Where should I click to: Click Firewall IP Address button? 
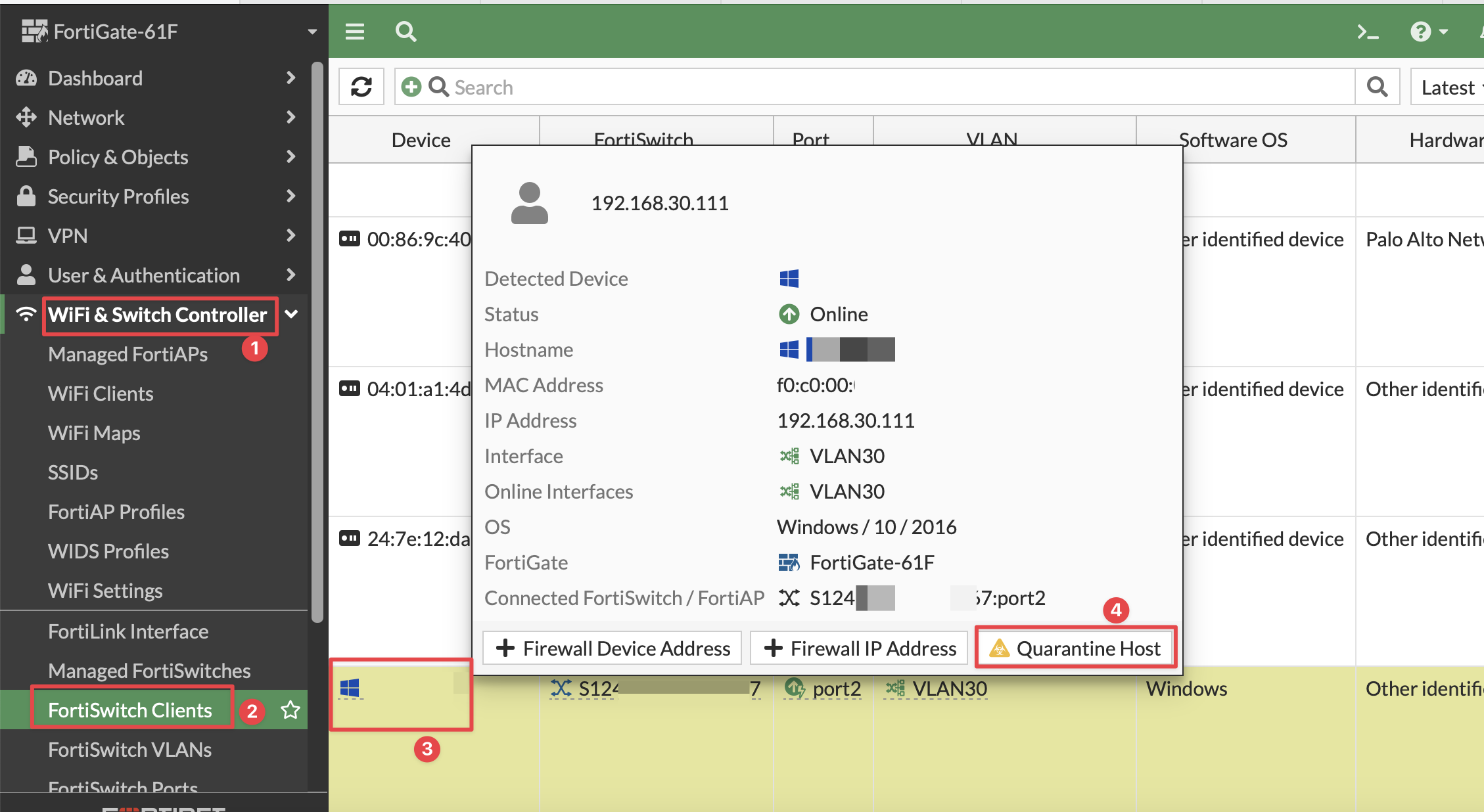pyautogui.click(x=860, y=648)
